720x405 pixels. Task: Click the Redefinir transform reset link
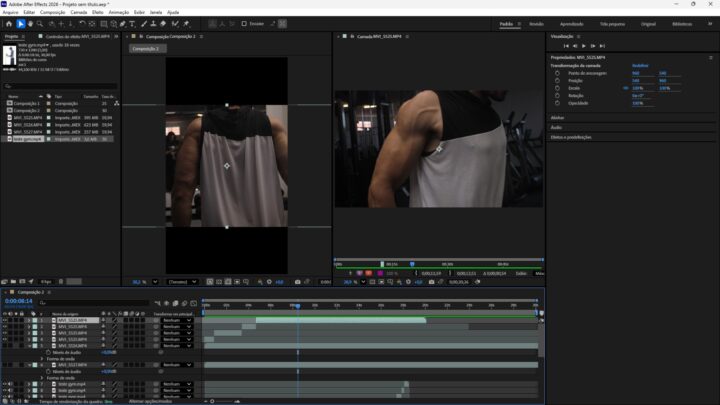[640, 66]
